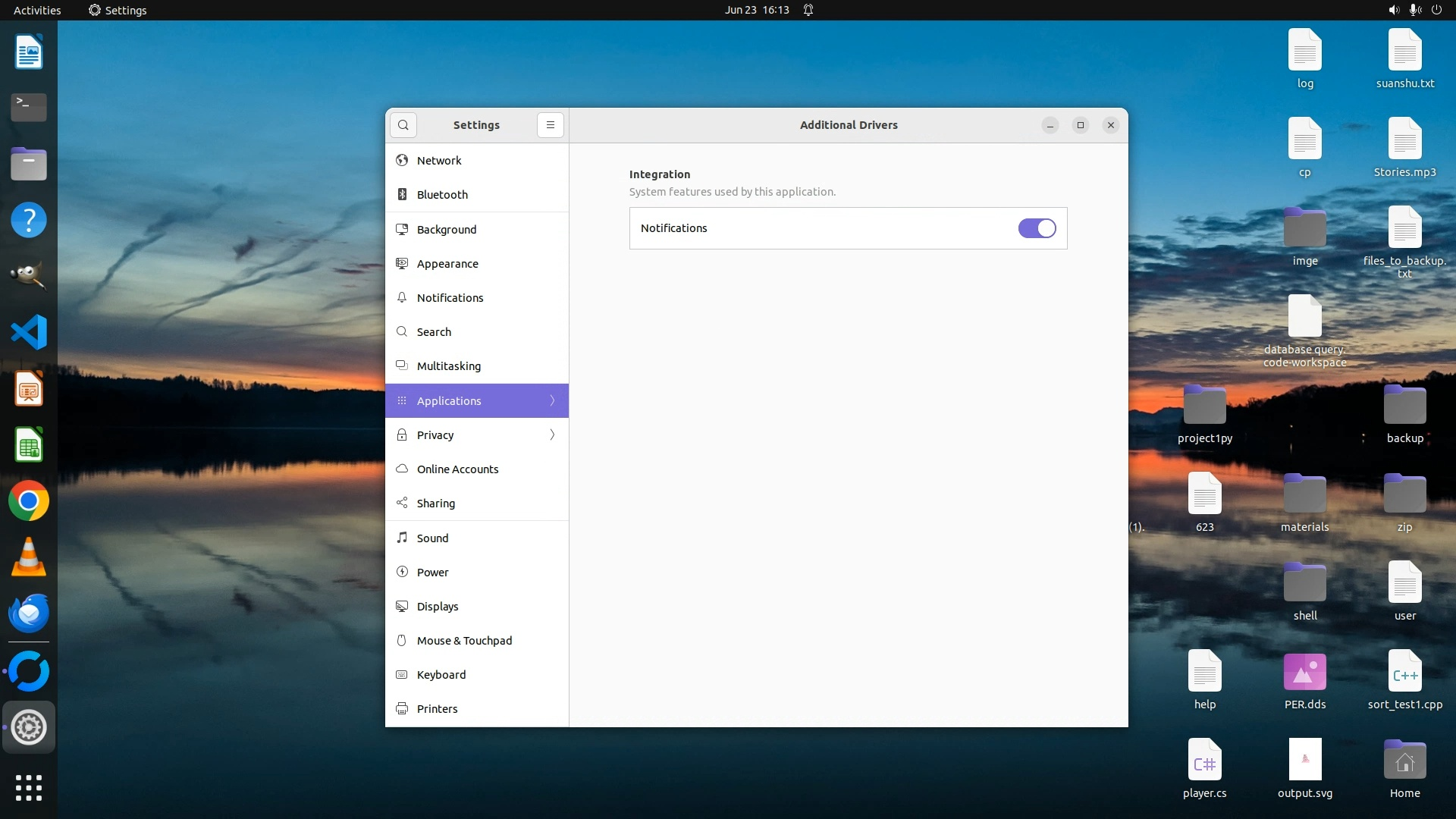
Task: Click the search icon in Settings header
Action: coord(403,125)
